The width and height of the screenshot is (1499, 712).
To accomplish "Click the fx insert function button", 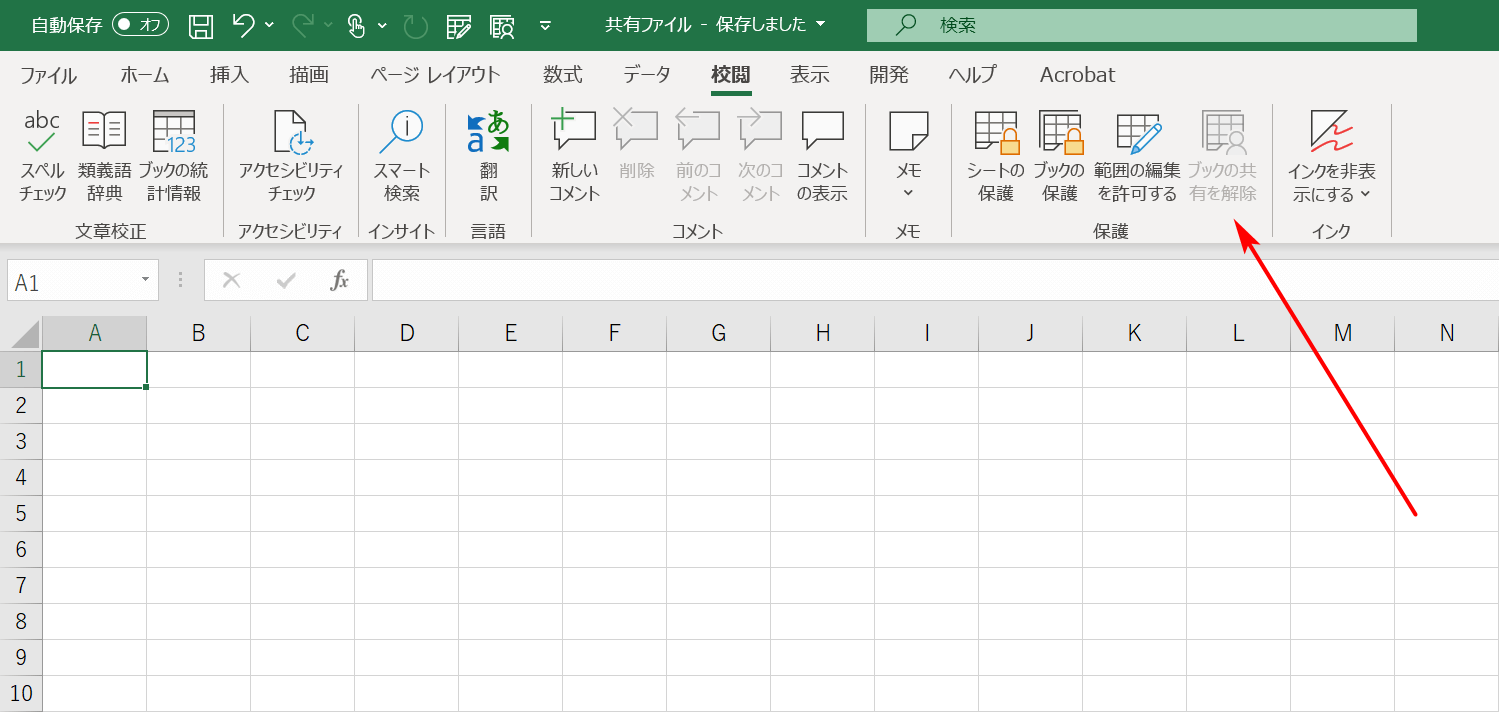I will tap(341, 280).
